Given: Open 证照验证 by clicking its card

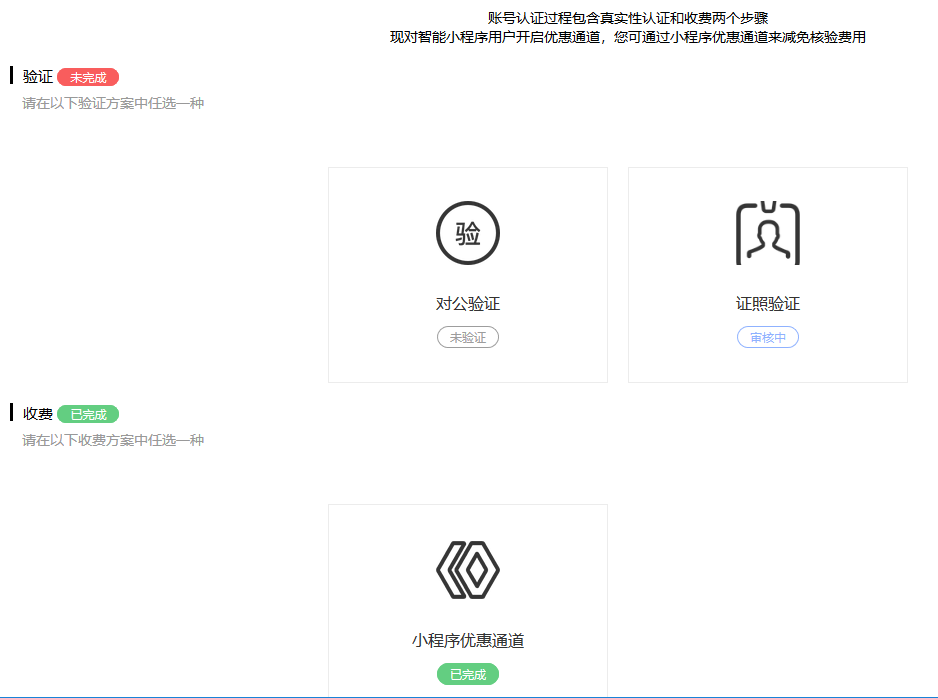Looking at the screenshot, I should 767,275.
